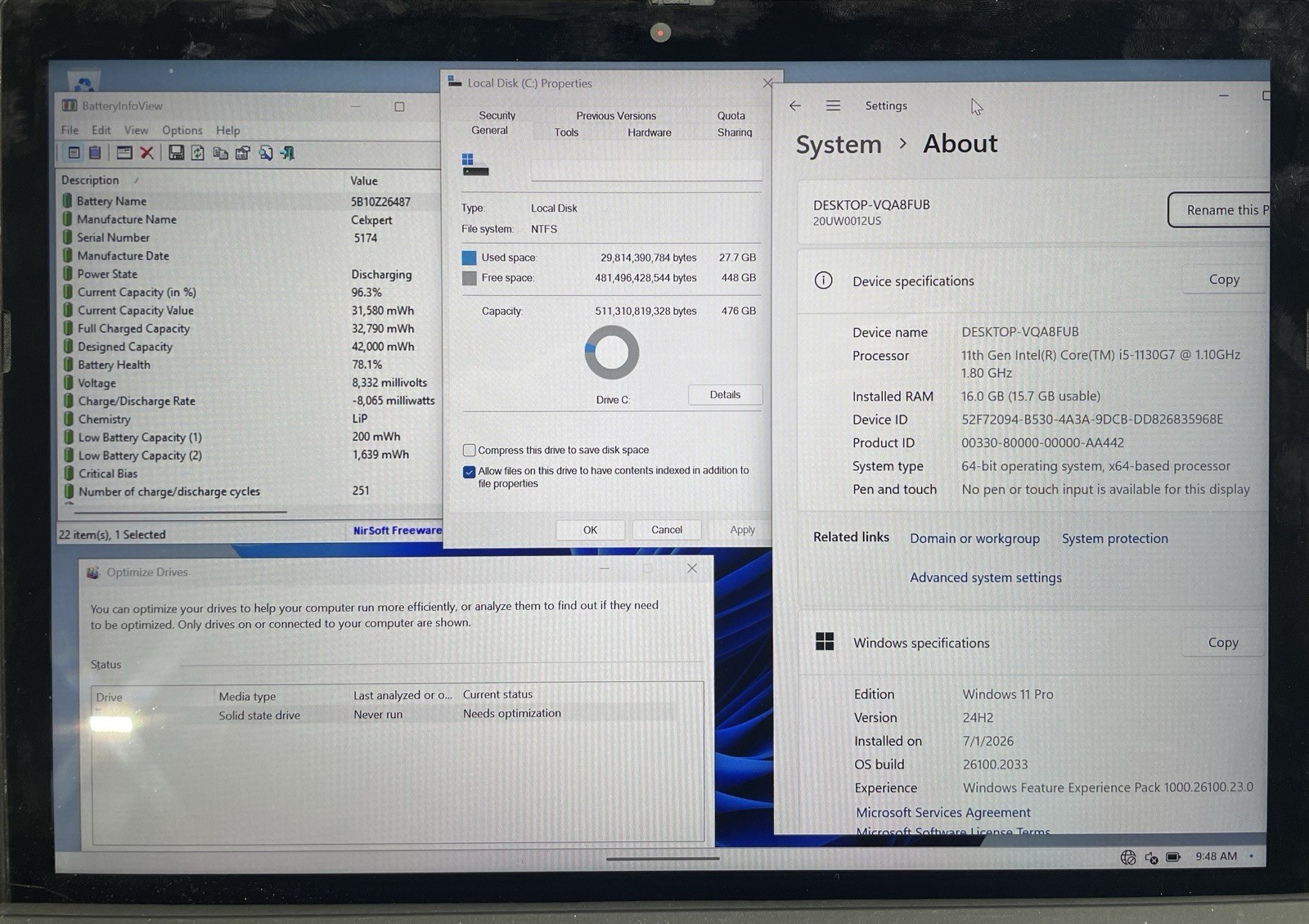Click the Optimize Drives title bar icon

pyautogui.click(x=93, y=572)
